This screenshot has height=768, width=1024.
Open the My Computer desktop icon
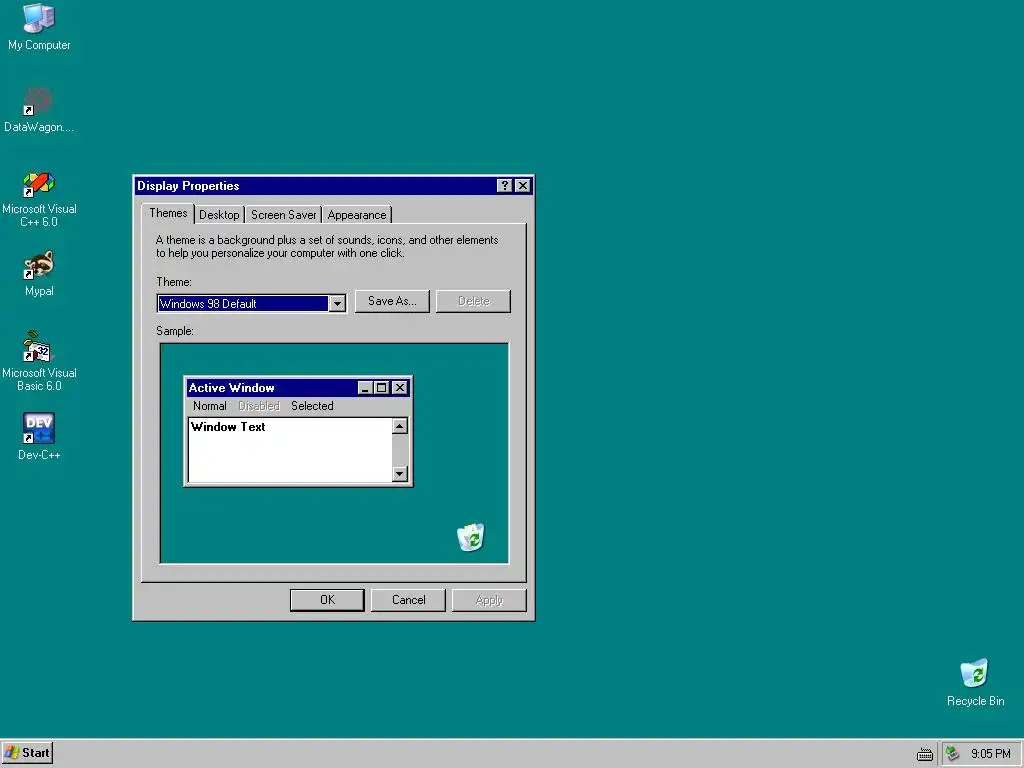click(x=39, y=27)
